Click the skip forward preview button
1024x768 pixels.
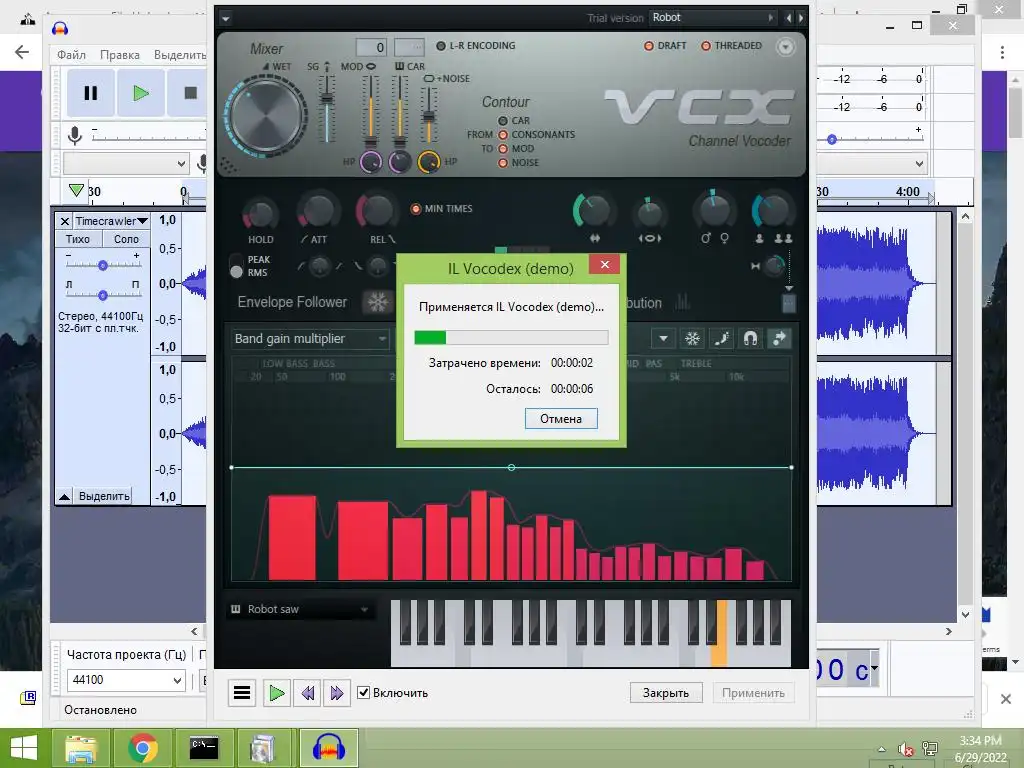tap(336, 692)
